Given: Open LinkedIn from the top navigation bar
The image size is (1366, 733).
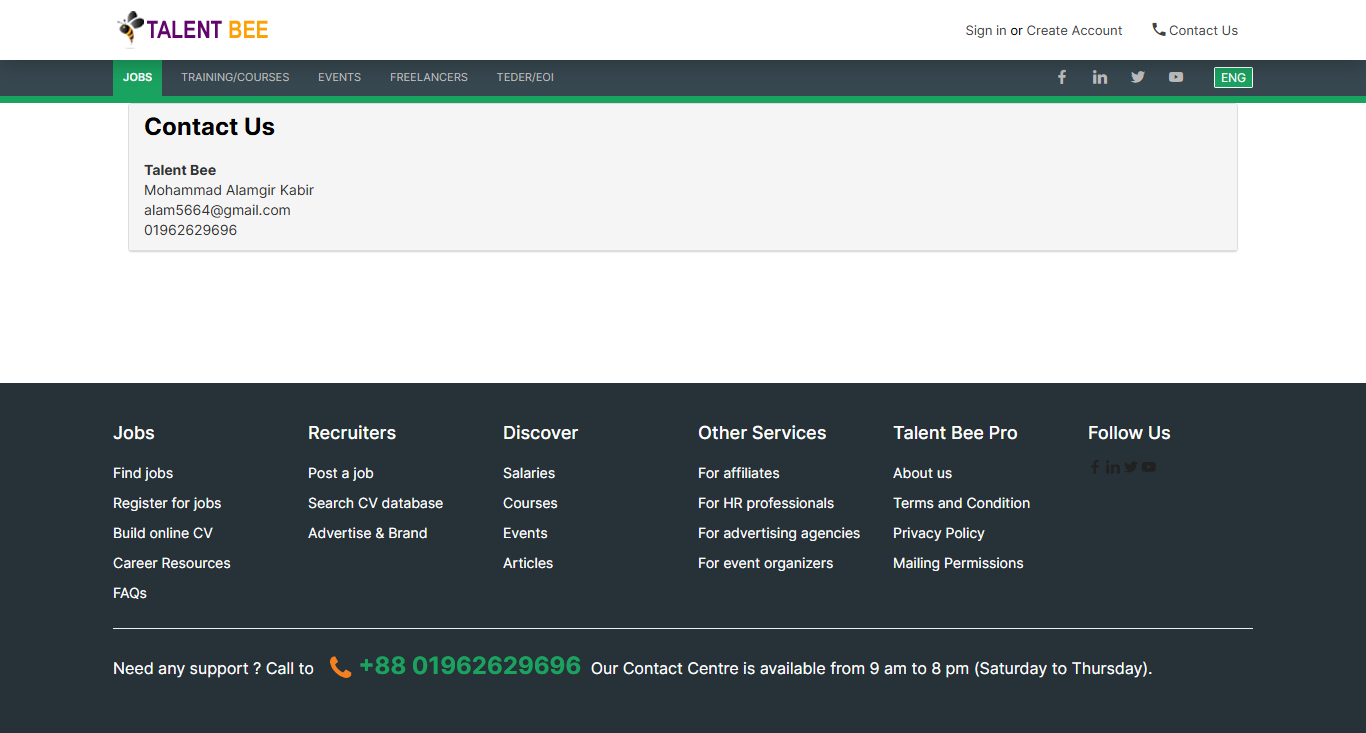Looking at the screenshot, I should [1100, 77].
